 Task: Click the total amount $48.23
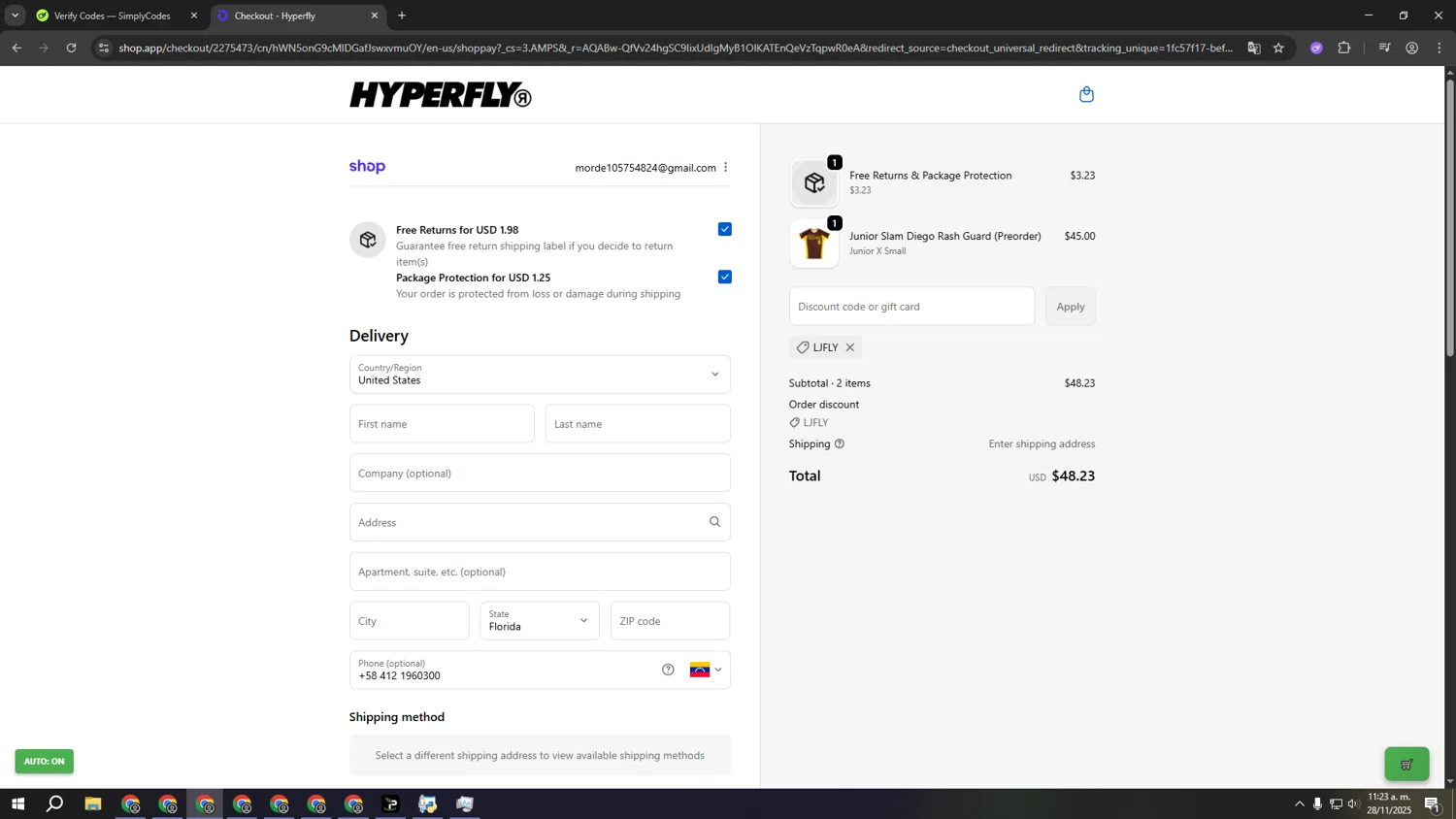(1074, 476)
